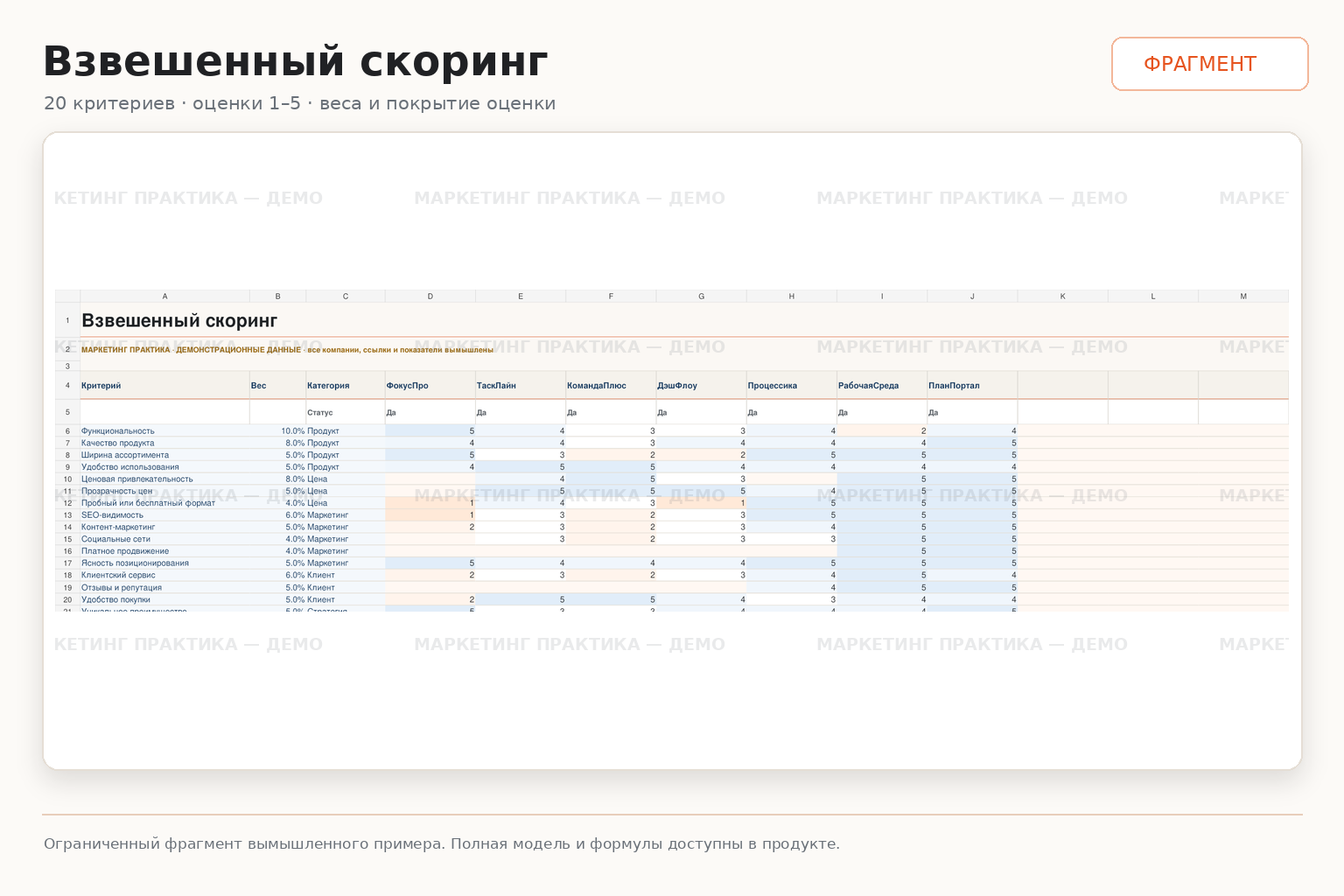Screen dimensions: 1344x896
Task: Click Продукт category in Функциональность row
Action: point(346,431)
